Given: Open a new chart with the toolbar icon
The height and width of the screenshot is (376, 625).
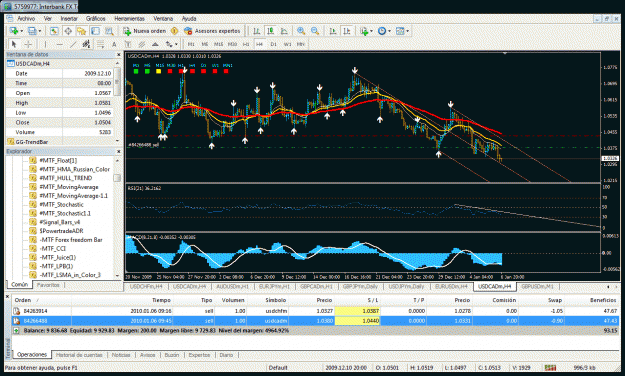Looking at the screenshot, I should (x=14, y=31).
